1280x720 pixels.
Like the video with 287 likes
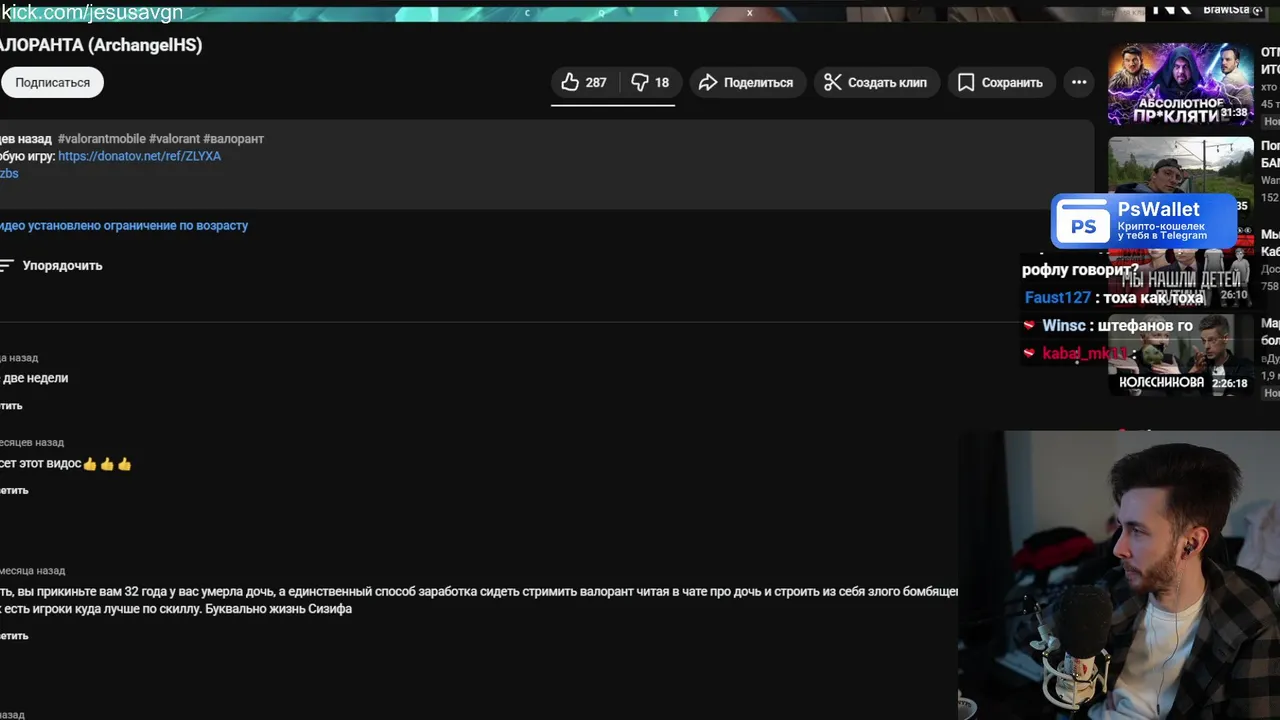coord(584,82)
